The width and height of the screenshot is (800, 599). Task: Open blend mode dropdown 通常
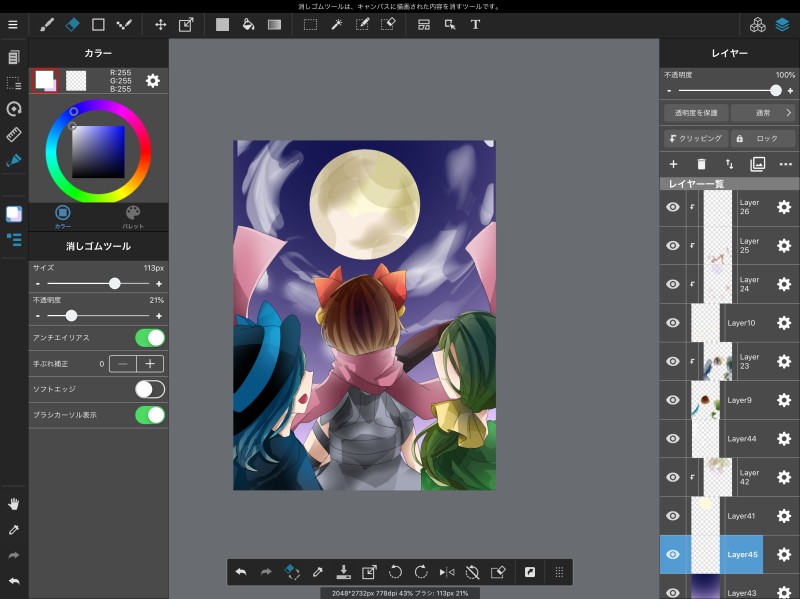[762, 113]
